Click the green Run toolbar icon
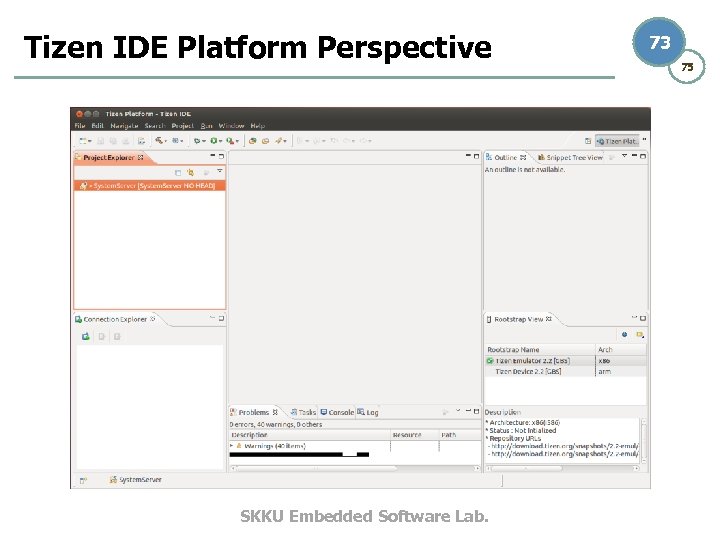 click(214, 141)
